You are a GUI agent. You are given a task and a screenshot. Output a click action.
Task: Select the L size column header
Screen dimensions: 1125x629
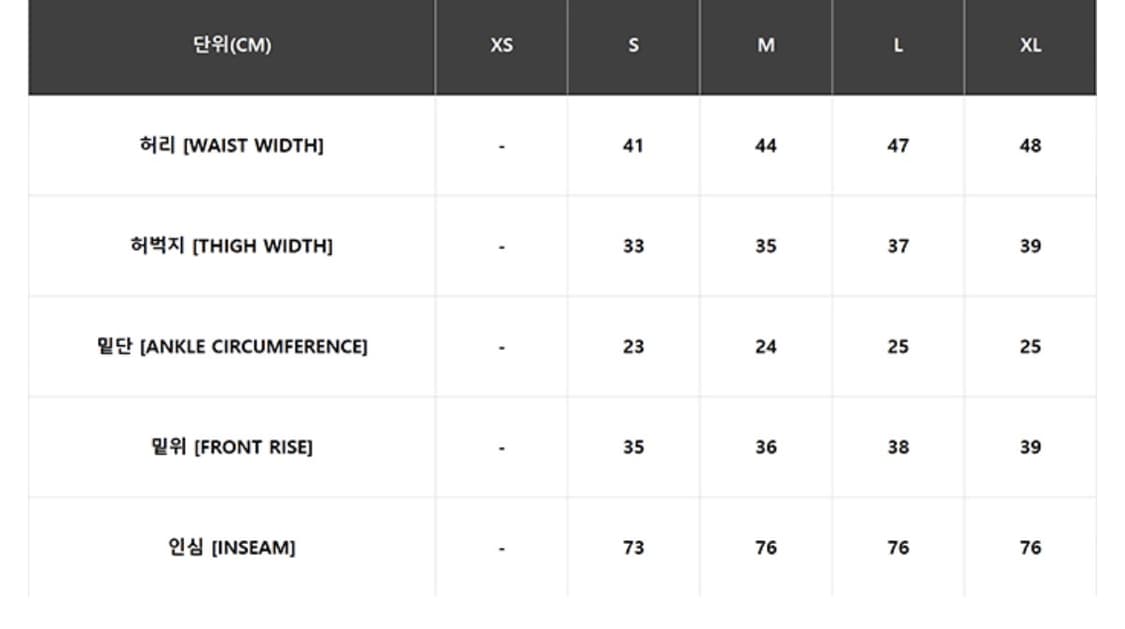[x=898, y=45]
